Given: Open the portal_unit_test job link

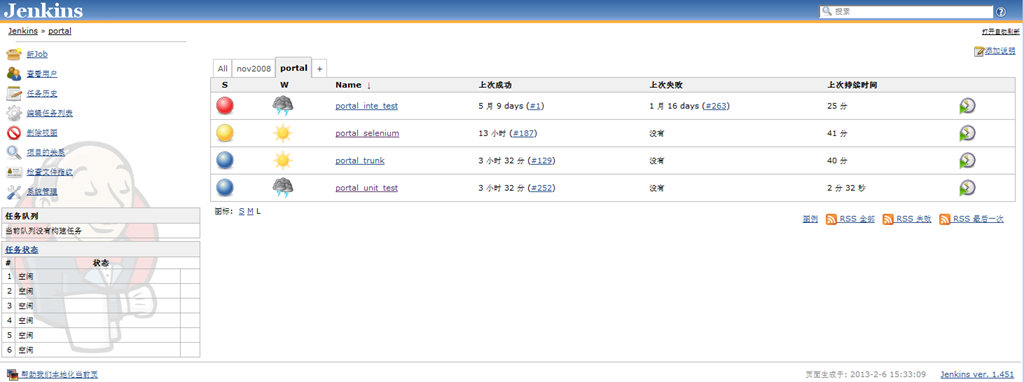Looking at the screenshot, I should 366,188.
